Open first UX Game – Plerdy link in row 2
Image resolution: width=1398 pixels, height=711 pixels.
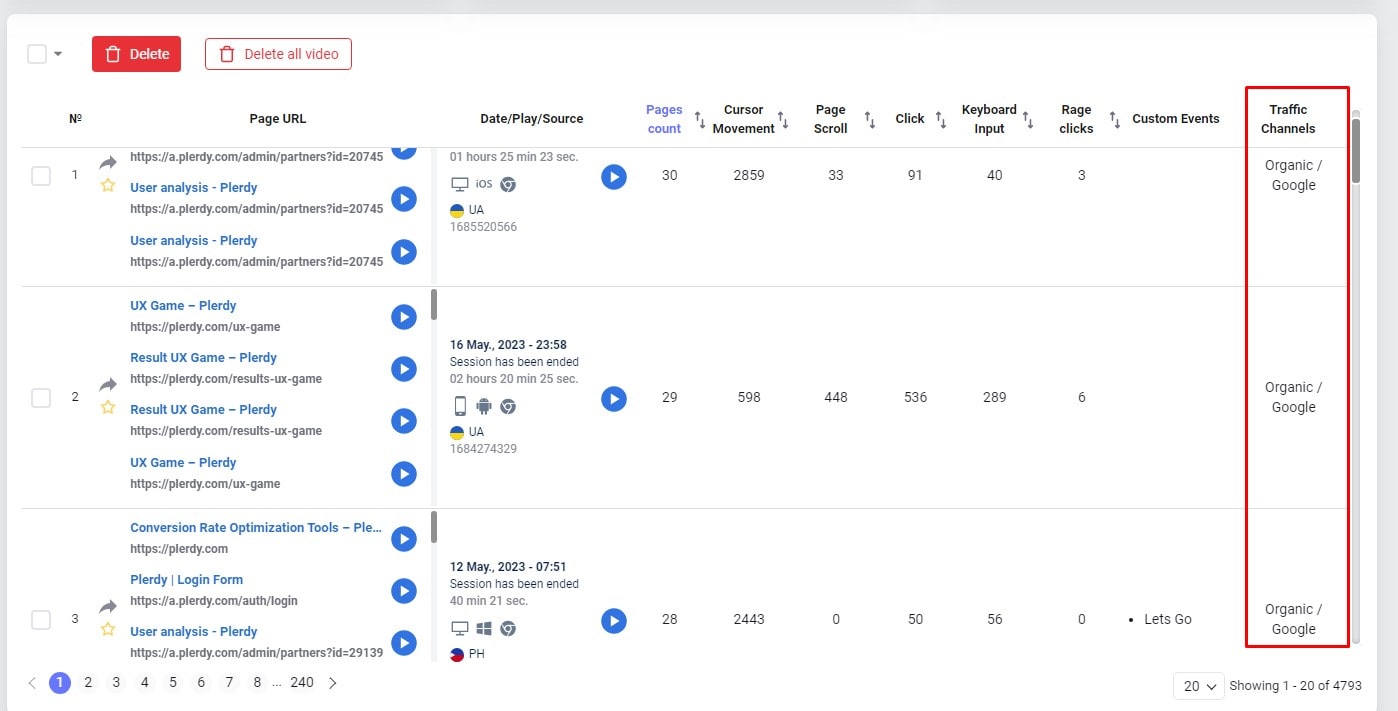coord(183,305)
